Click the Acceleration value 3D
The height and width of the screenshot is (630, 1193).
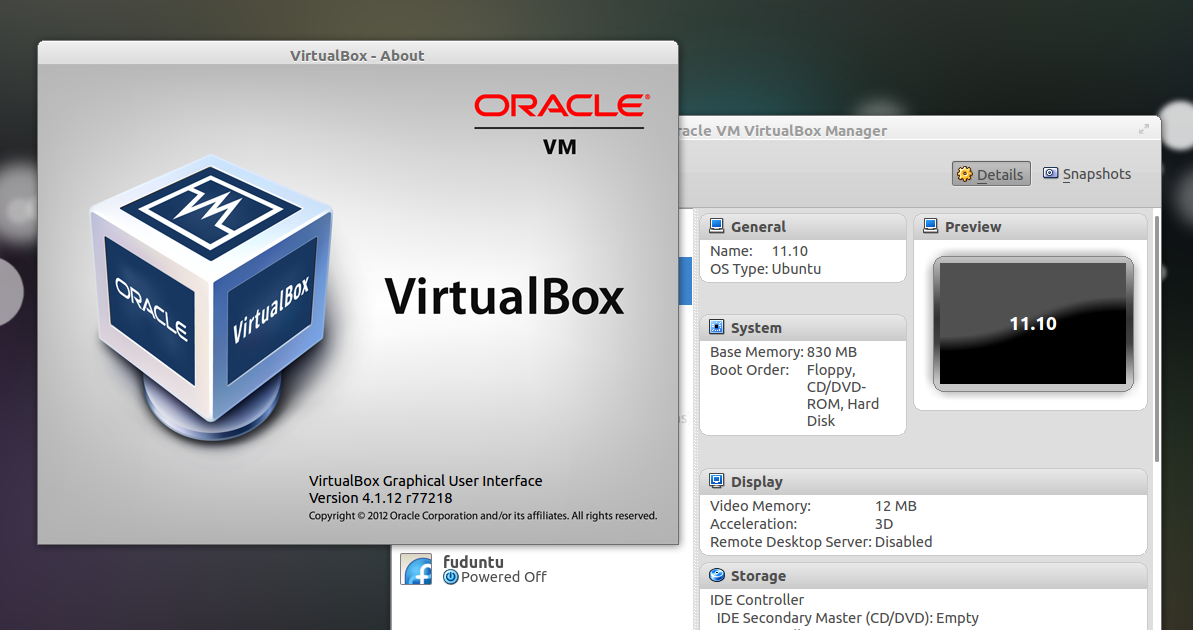(884, 524)
